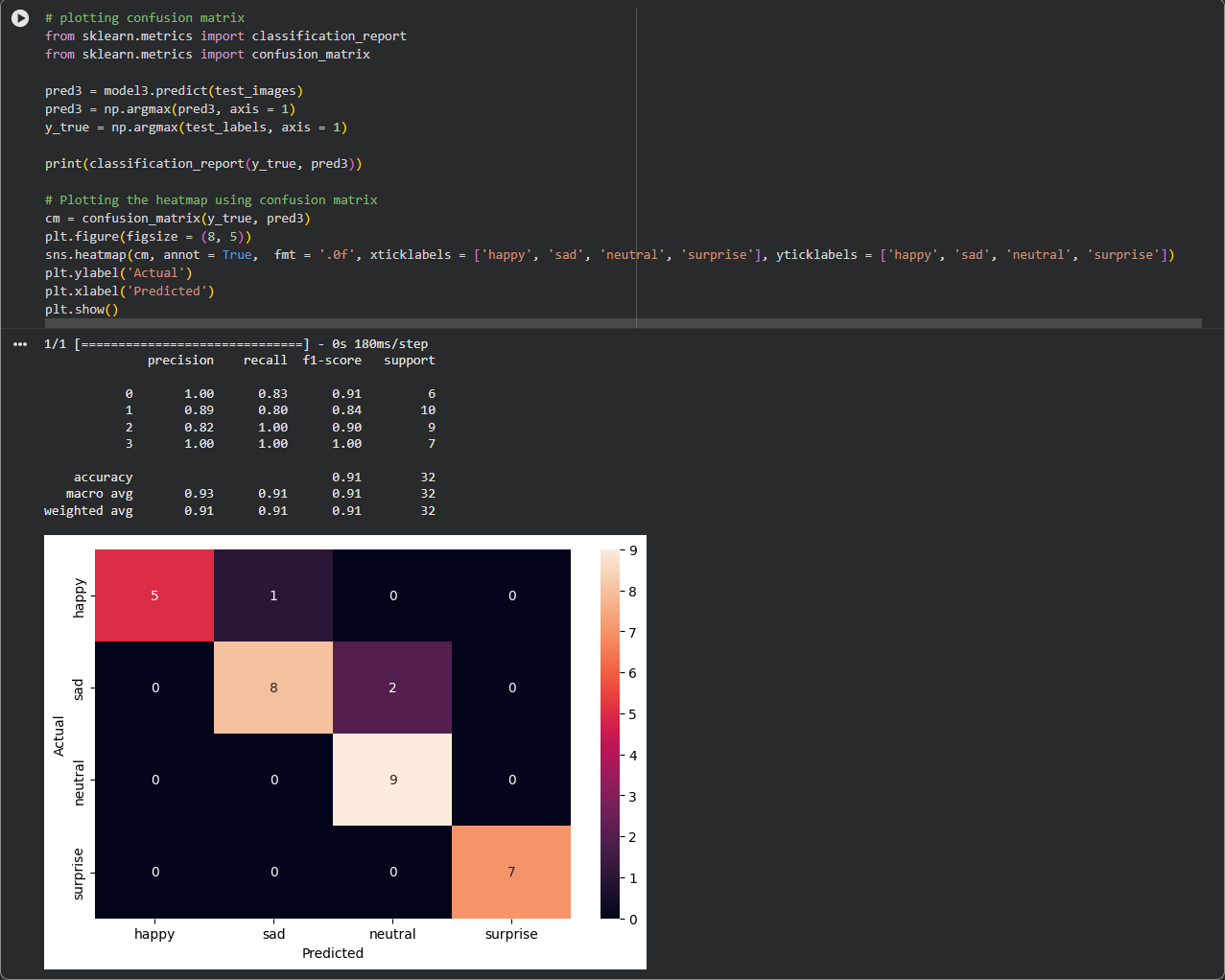Click the 0.93 macro avg precision value

pos(200,494)
